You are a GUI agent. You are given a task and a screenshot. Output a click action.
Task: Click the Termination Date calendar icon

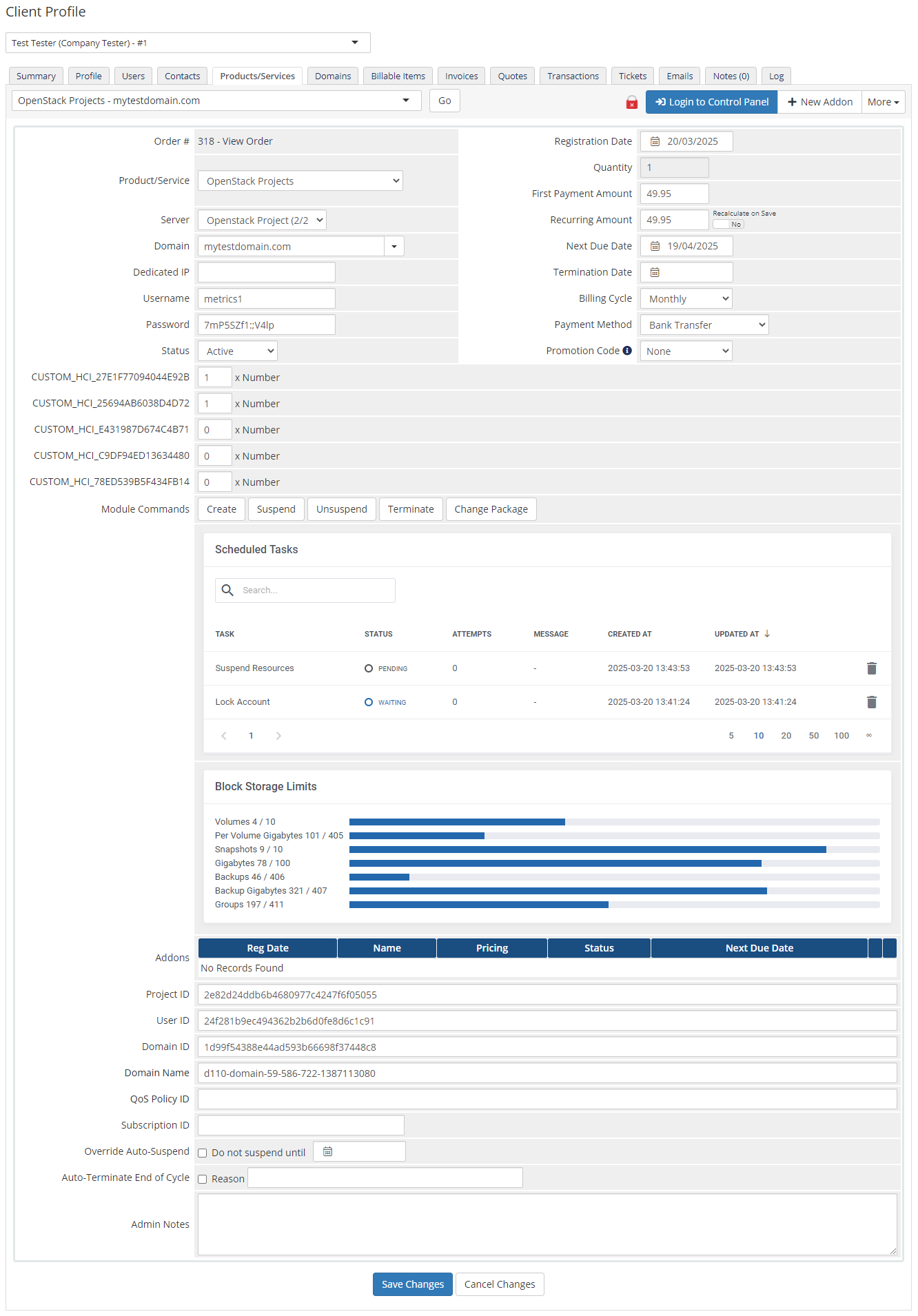click(655, 272)
